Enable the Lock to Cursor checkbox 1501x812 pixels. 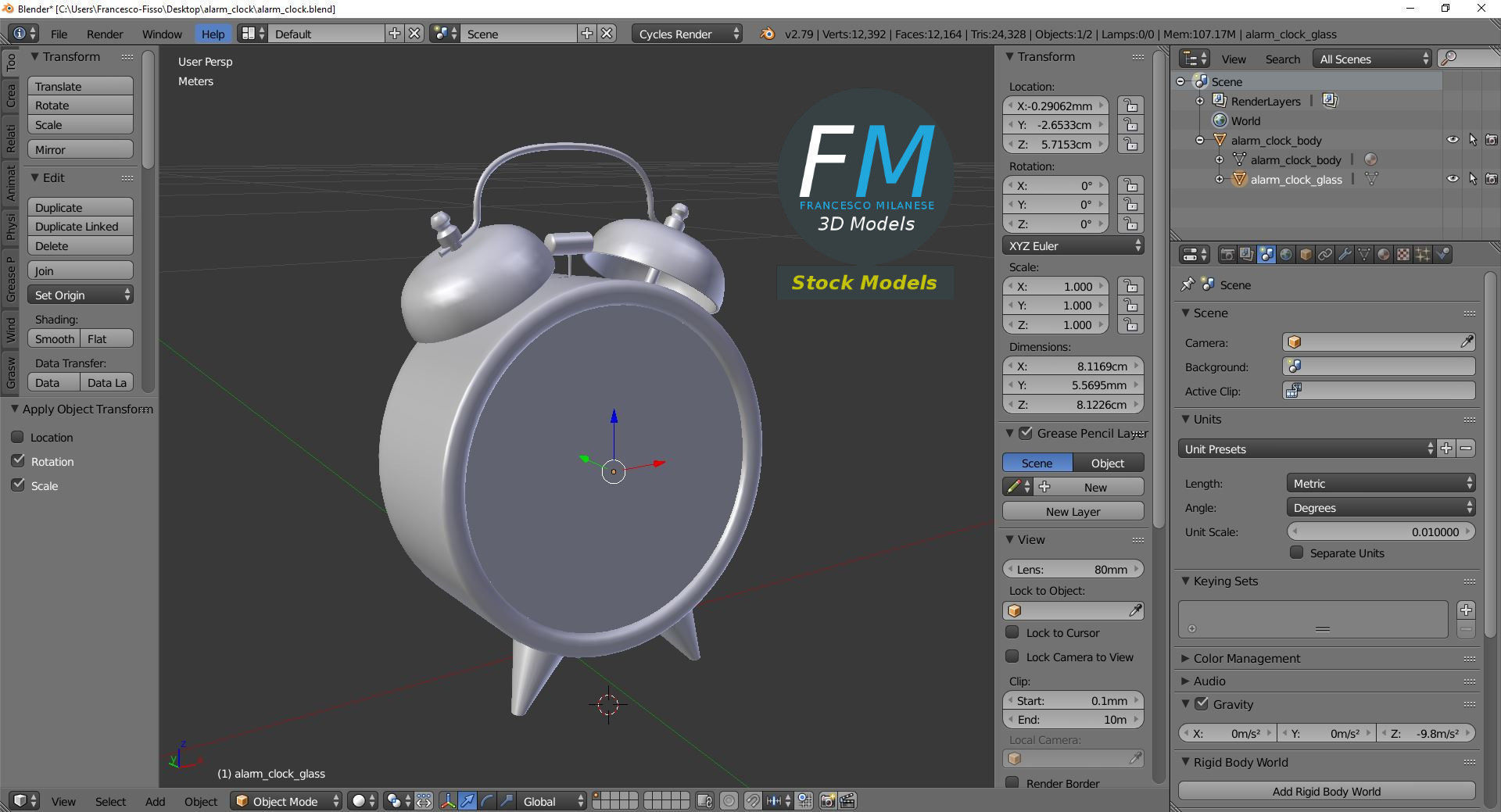tap(1012, 632)
